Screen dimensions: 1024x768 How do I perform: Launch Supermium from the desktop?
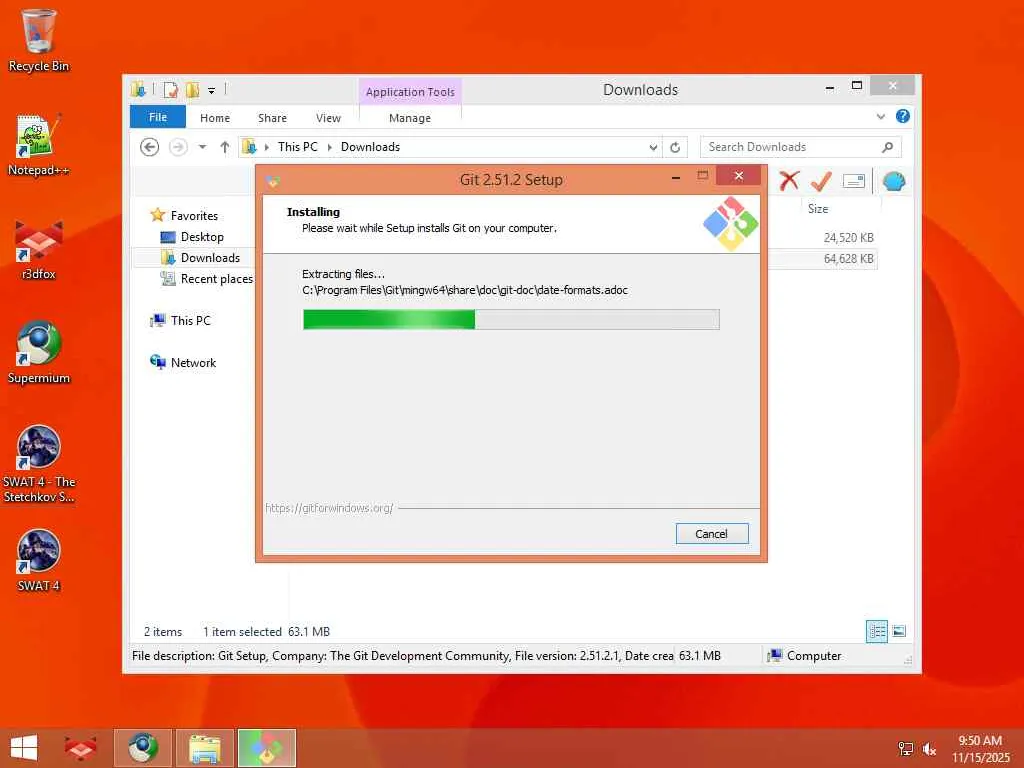pyautogui.click(x=39, y=353)
